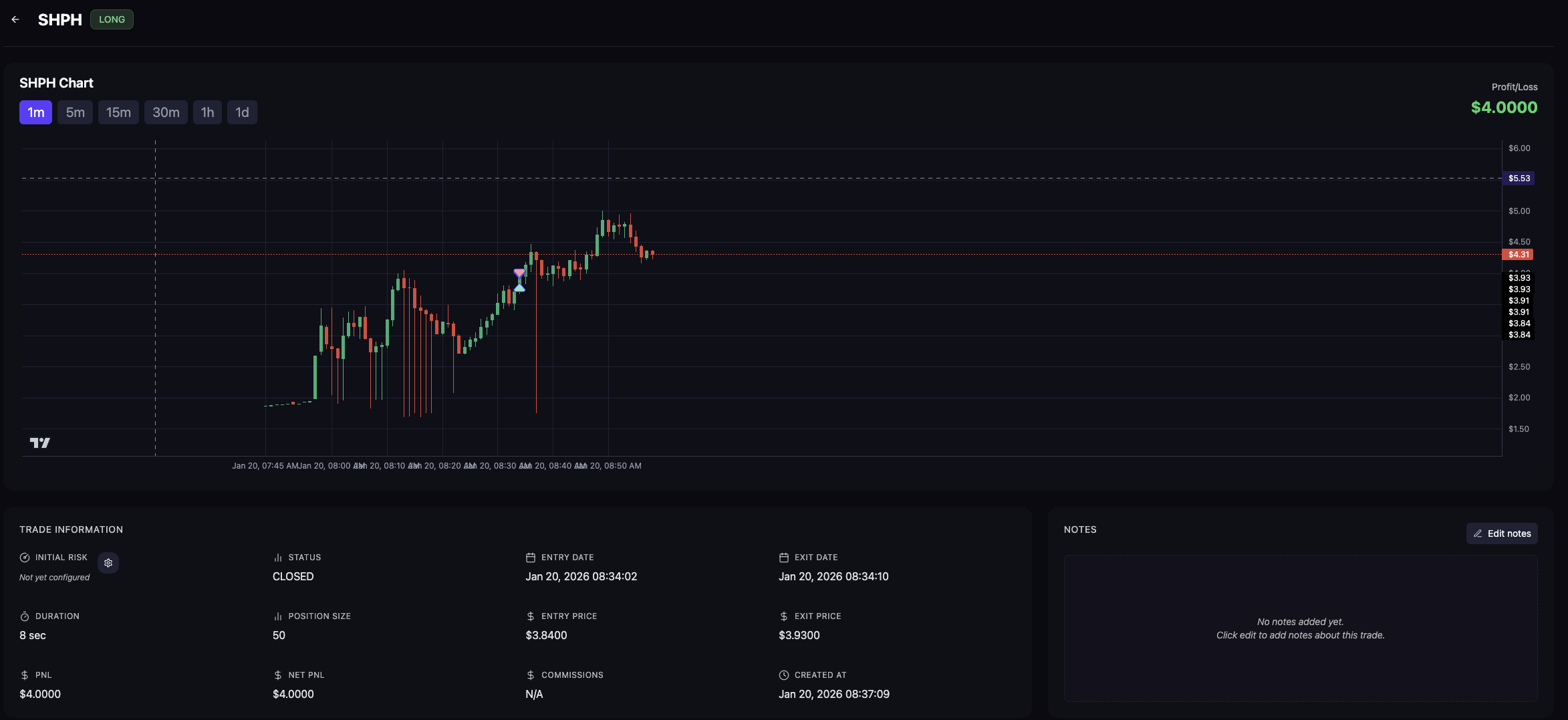Click the LONG position badge
The width and height of the screenshot is (1568, 720).
pos(112,19)
